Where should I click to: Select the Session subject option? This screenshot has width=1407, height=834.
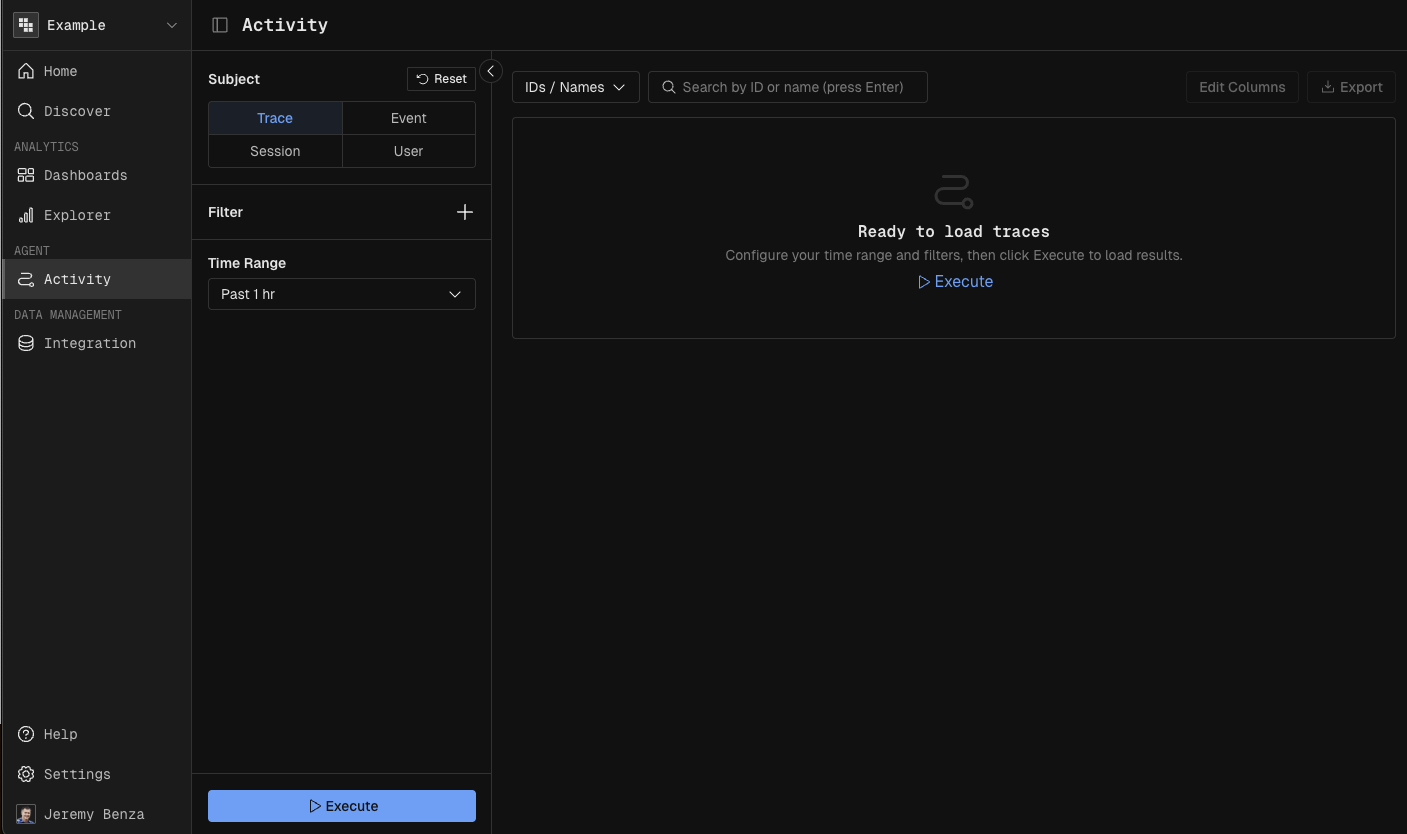click(x=275, y=151)
